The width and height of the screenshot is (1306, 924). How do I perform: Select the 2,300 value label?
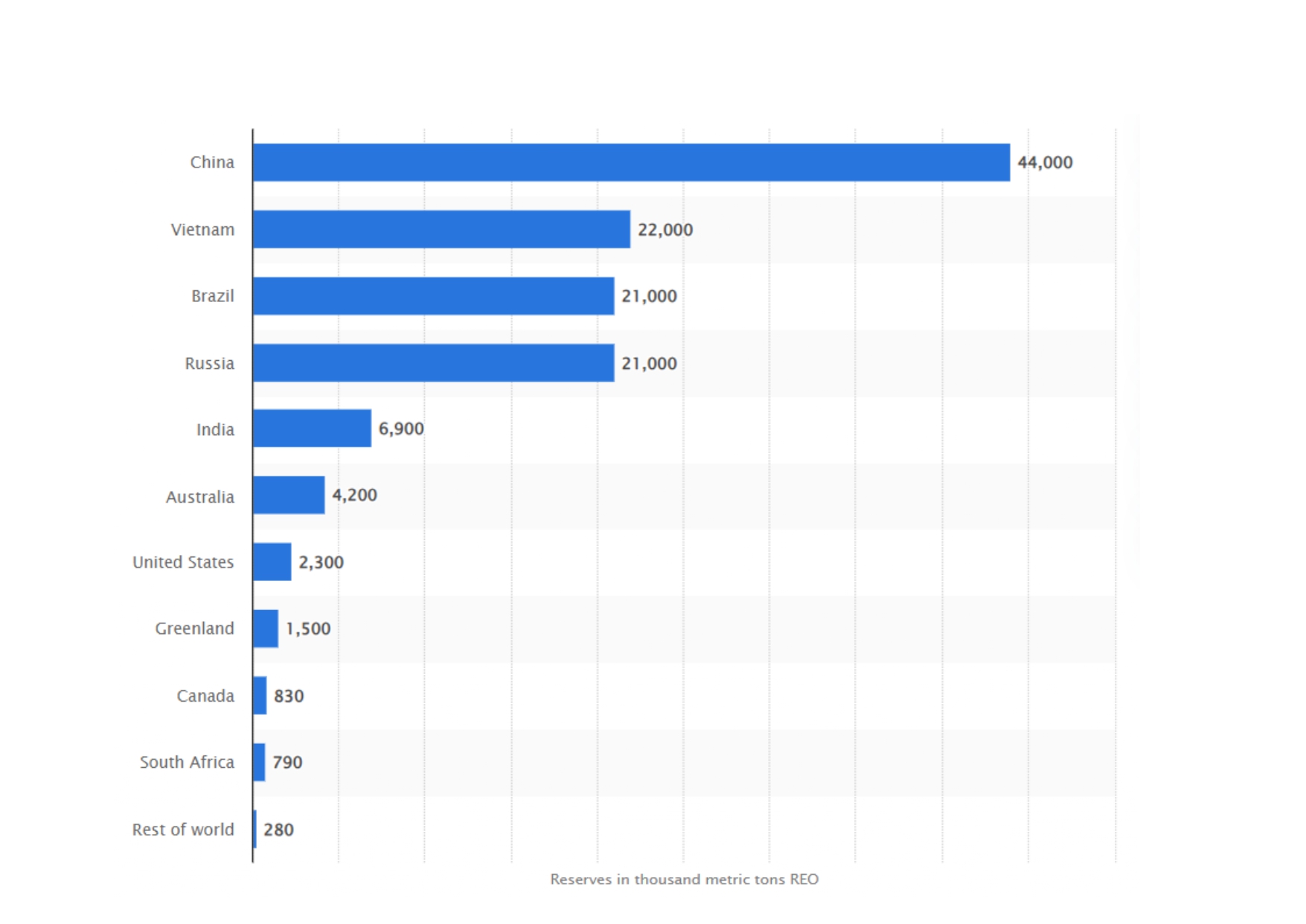(321, 562)
